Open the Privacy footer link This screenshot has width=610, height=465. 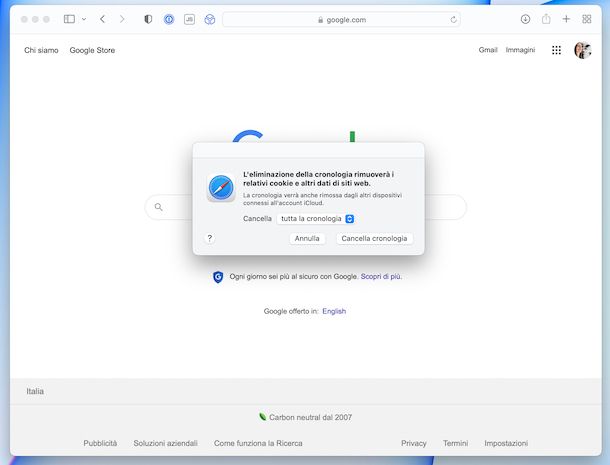coord(414,443)
